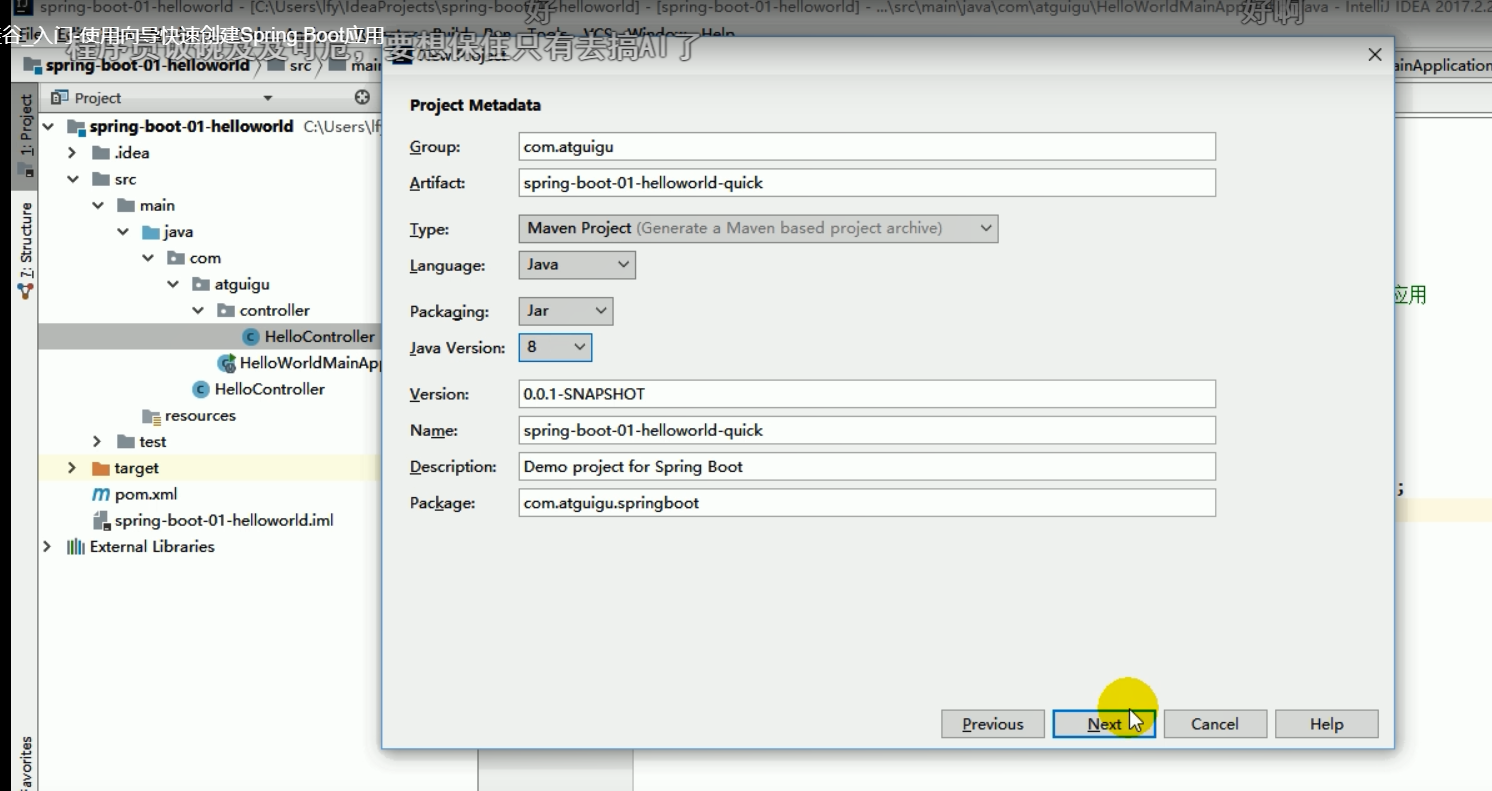
Task: Collapse the com package
Action: click(147, 258)
